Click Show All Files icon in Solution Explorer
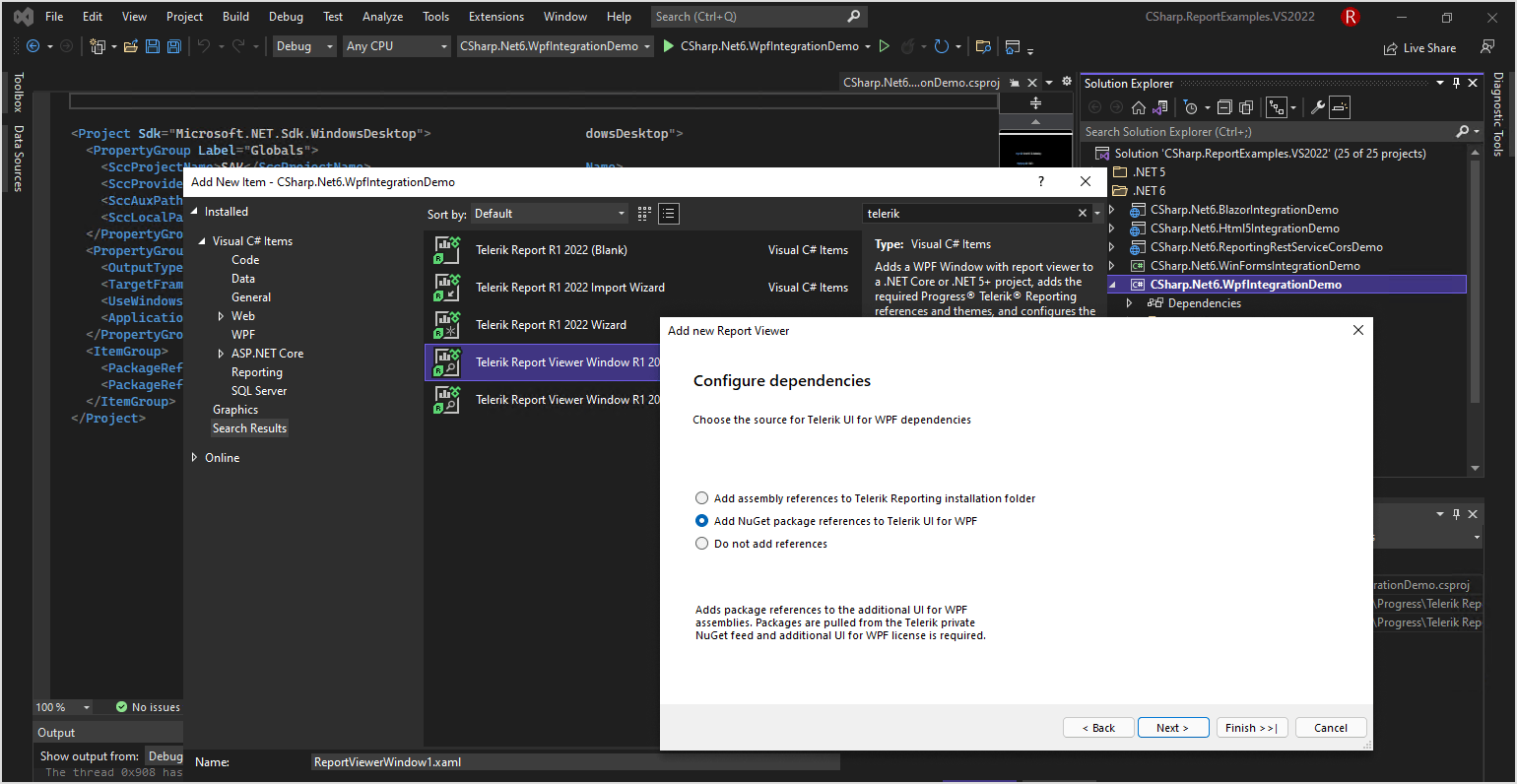1517x784 pixels. [x=1246, y=107]
